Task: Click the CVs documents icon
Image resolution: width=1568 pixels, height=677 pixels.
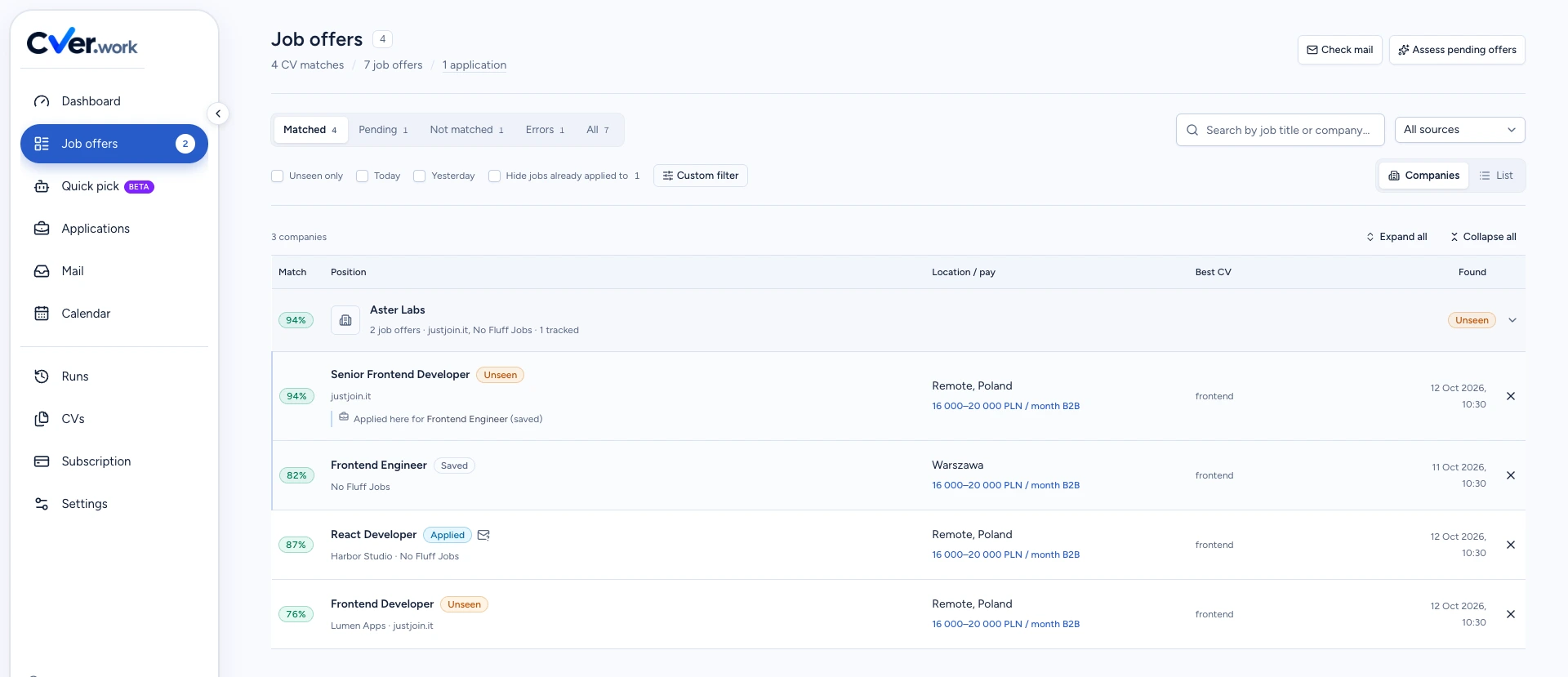Action: tap(42, 419)
